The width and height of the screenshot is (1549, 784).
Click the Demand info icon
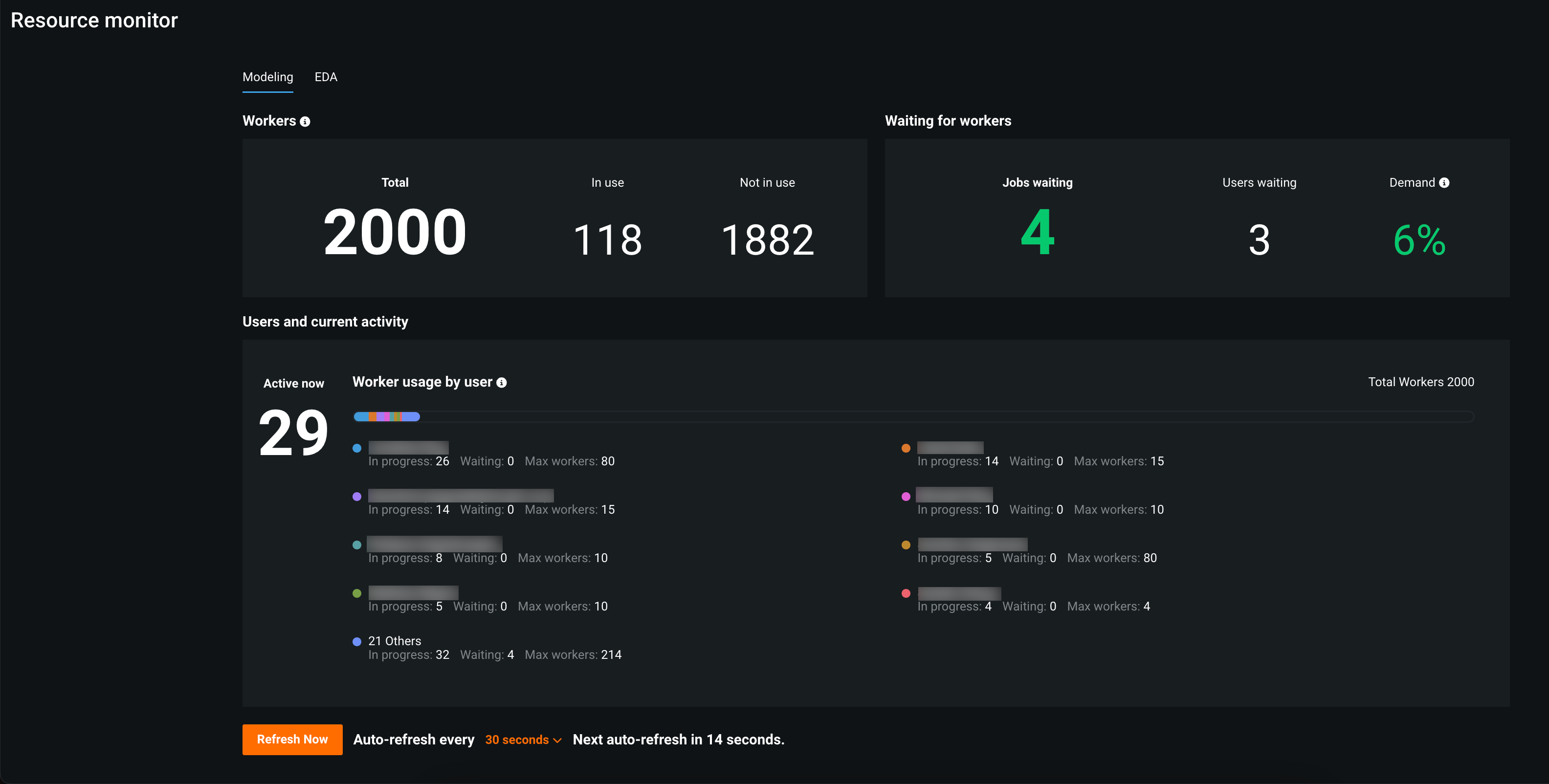1444,183
